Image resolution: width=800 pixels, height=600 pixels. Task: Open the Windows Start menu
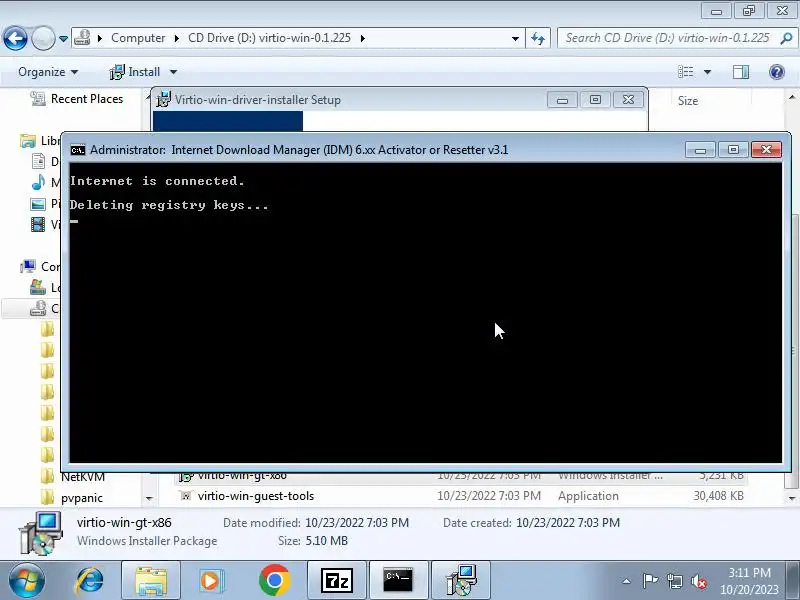coord(27,581)
